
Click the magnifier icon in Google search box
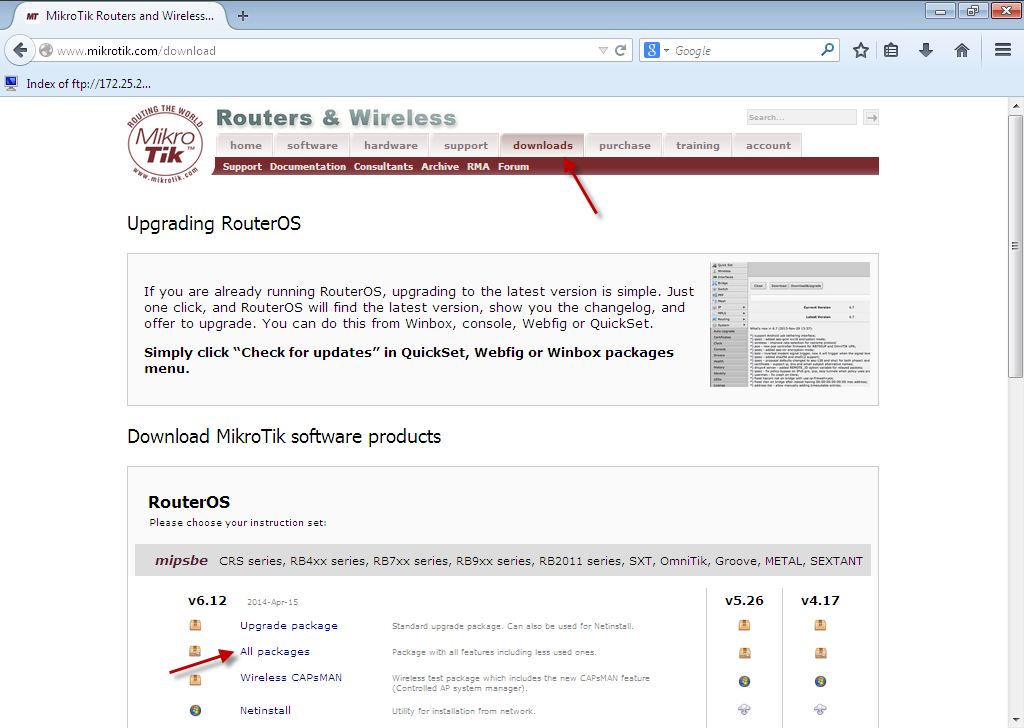827,50
